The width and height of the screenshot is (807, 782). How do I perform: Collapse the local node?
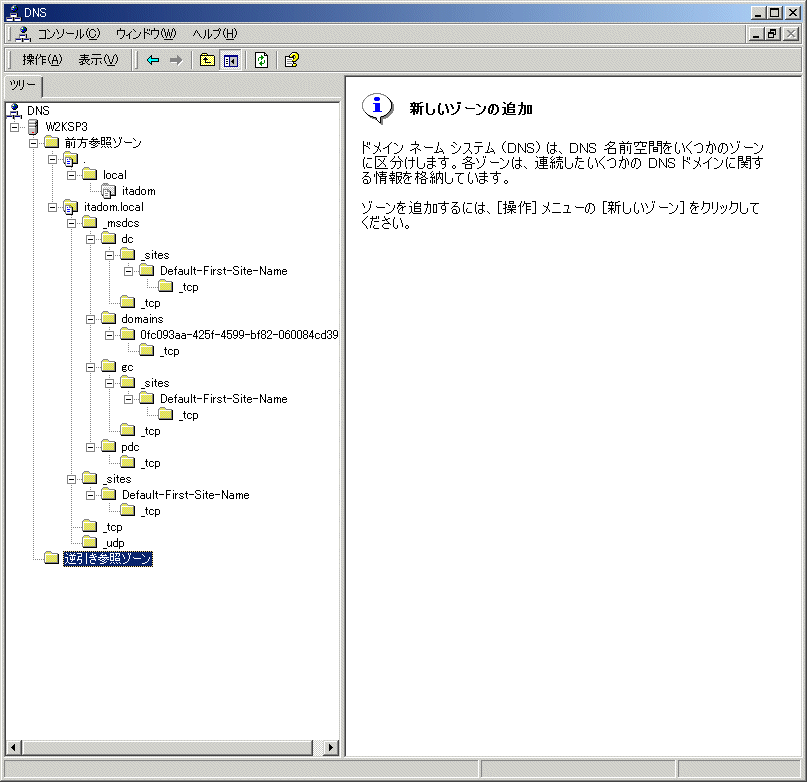tap(72, 176)
